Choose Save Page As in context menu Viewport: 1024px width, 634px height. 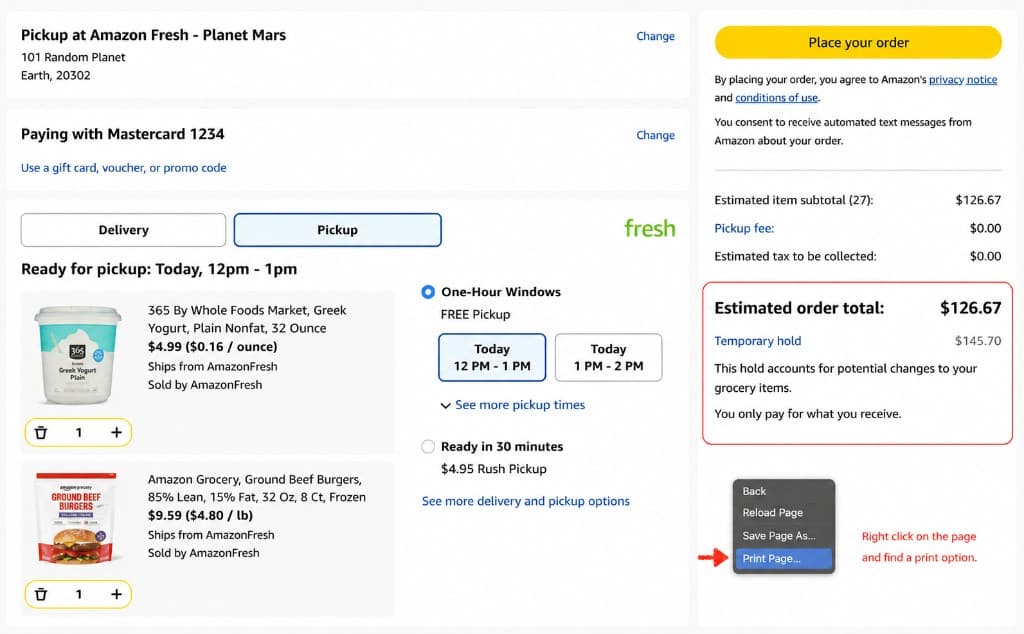pos(784,535)
